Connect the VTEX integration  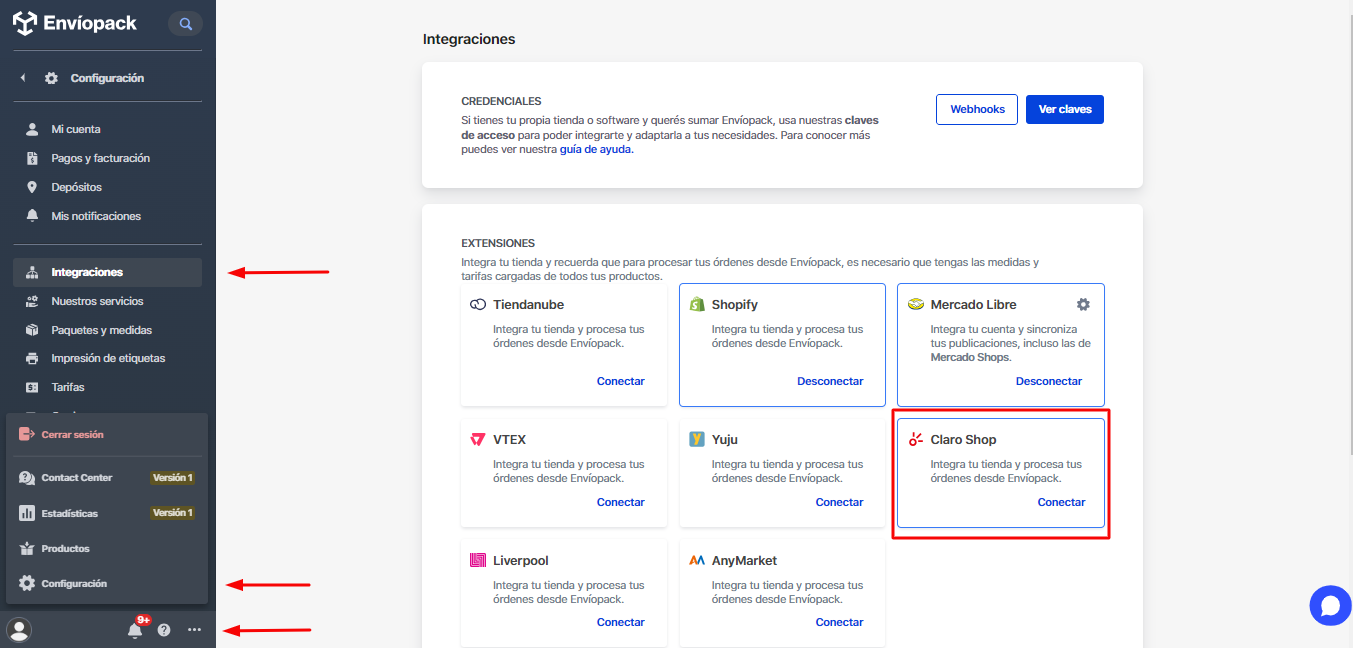coord(621,502)
